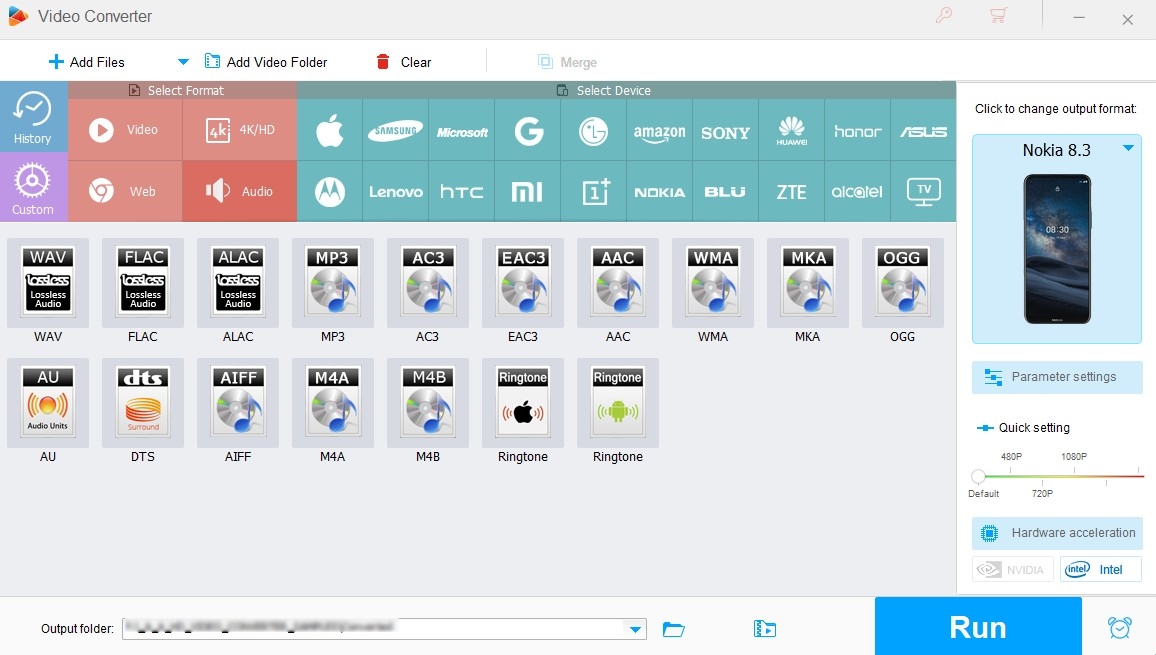The width and height of the screenshot is (1156, 655).
Task: Choose the DTS surround format icon
Action: point(143,403)
